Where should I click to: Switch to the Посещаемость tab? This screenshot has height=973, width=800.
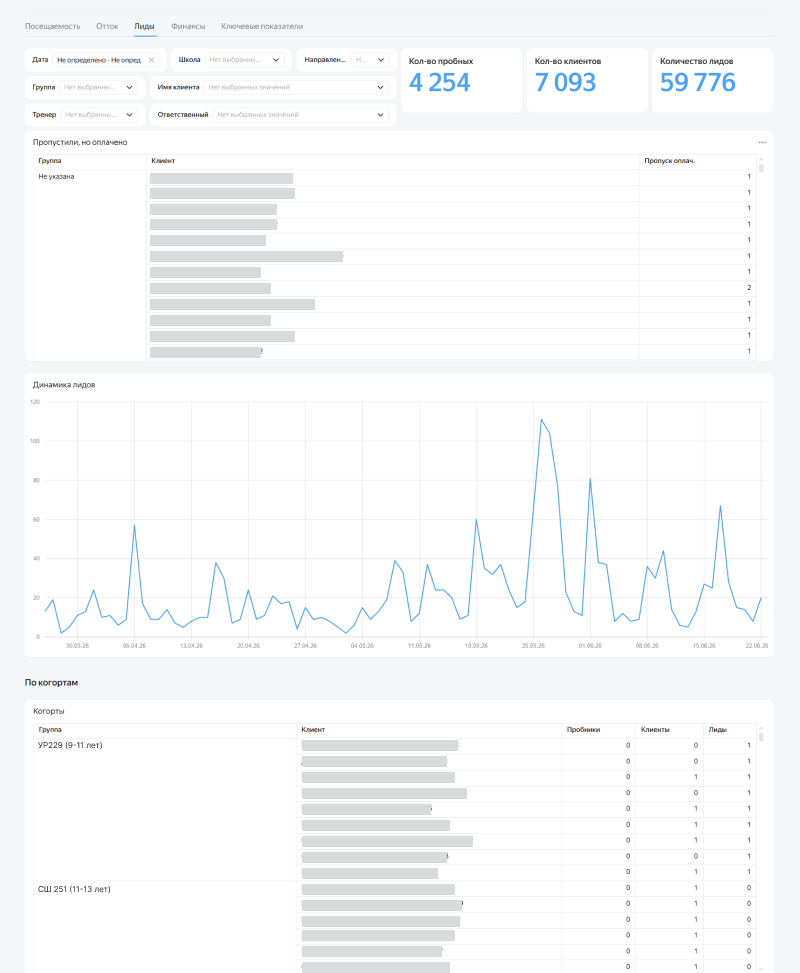[x=52, y=26]
